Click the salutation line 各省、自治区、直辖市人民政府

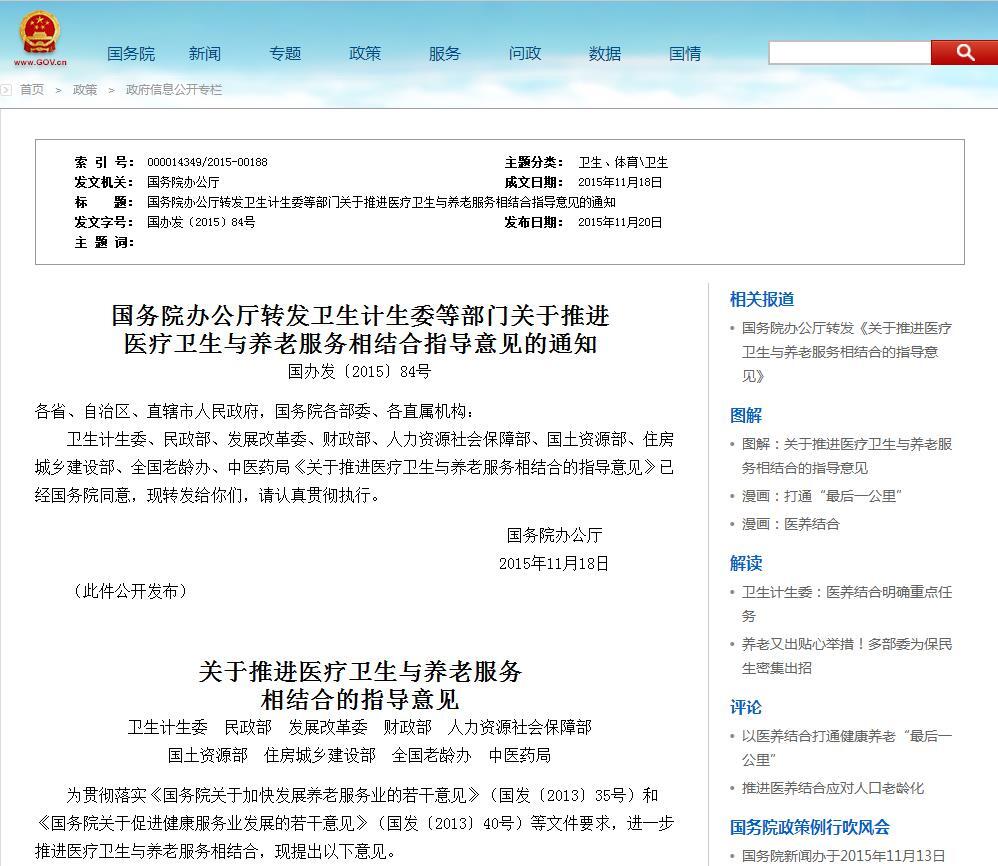pyautogui.click(x=254, y=411)
